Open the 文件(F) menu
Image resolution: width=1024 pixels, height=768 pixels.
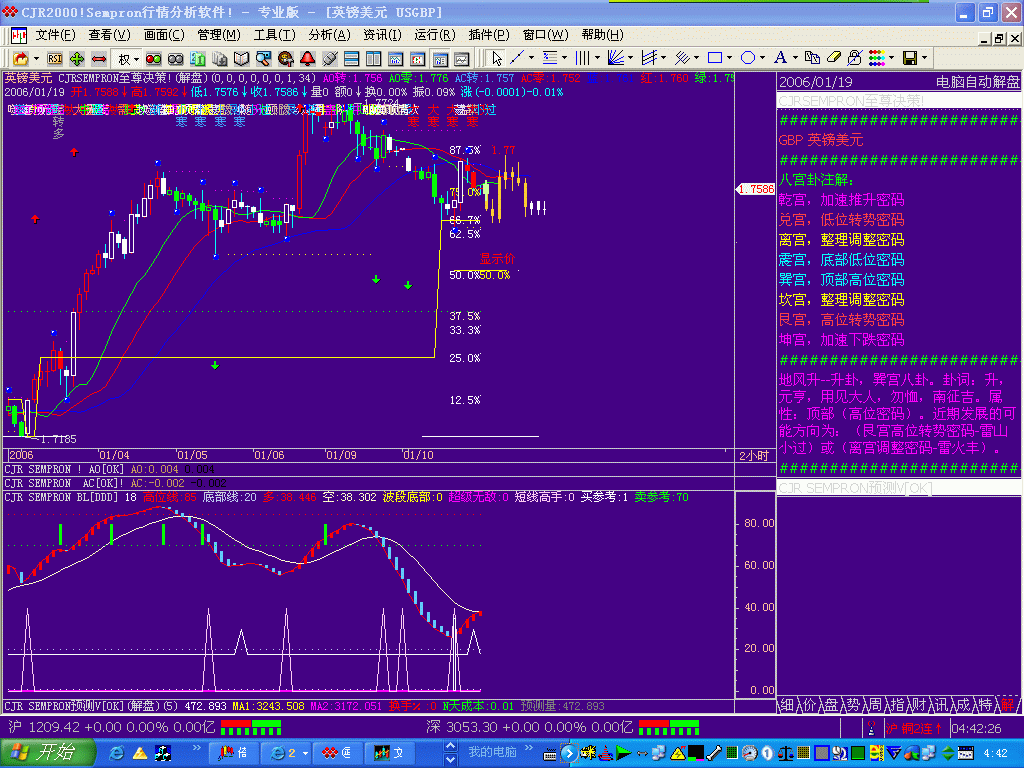(x=56, y=35)
